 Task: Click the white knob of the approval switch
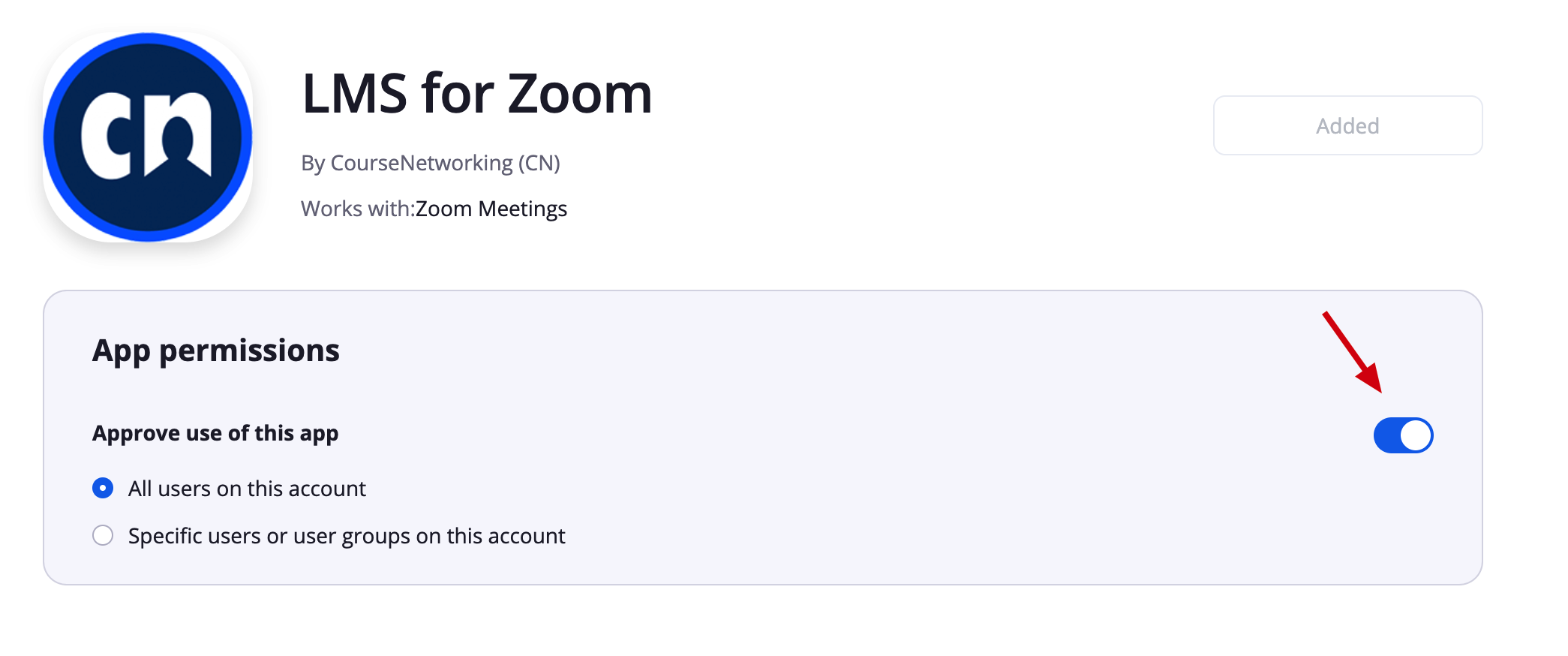coord(1416,435)
